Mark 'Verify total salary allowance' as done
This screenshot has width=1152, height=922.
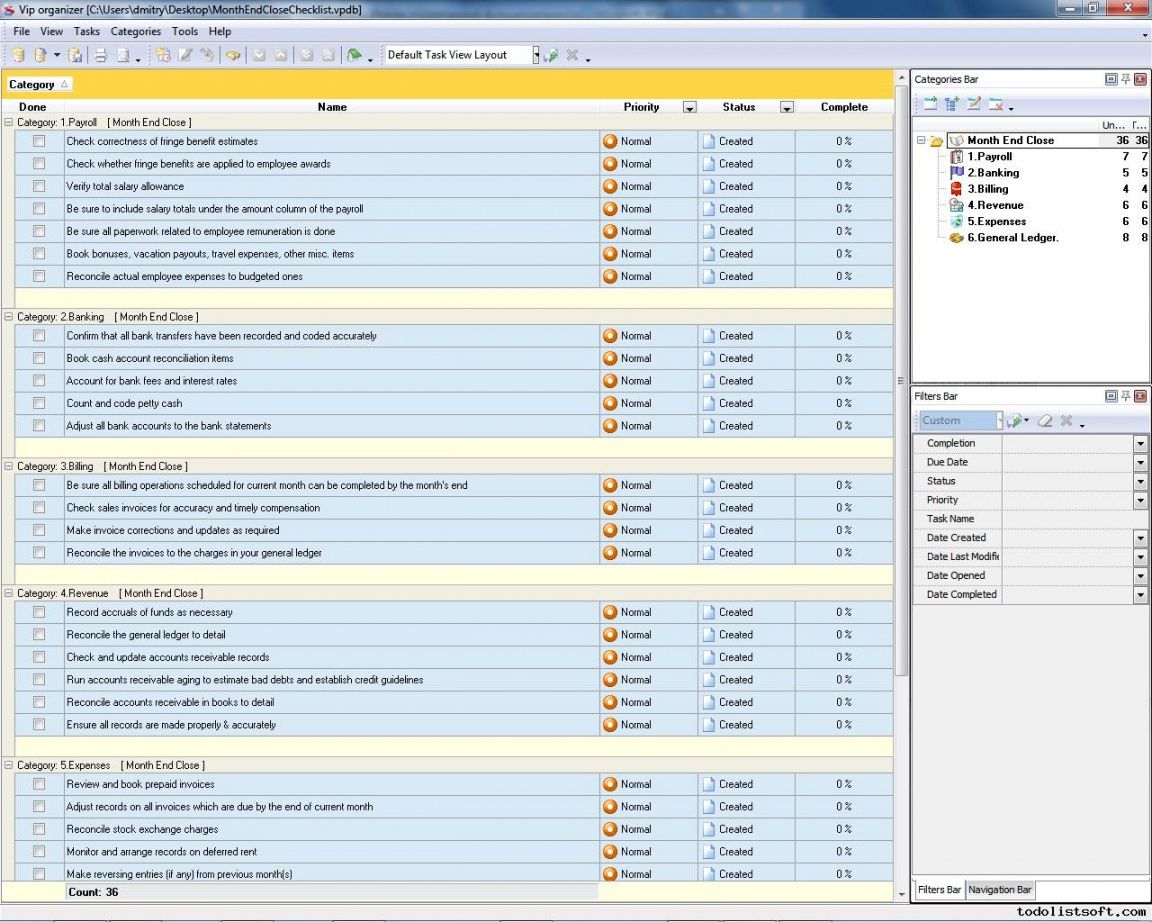click(39, 186)
